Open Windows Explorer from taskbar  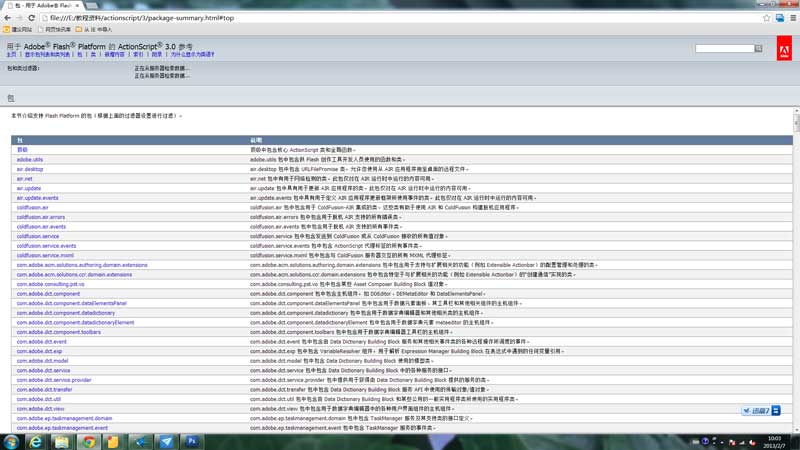[x=62, y=442]
